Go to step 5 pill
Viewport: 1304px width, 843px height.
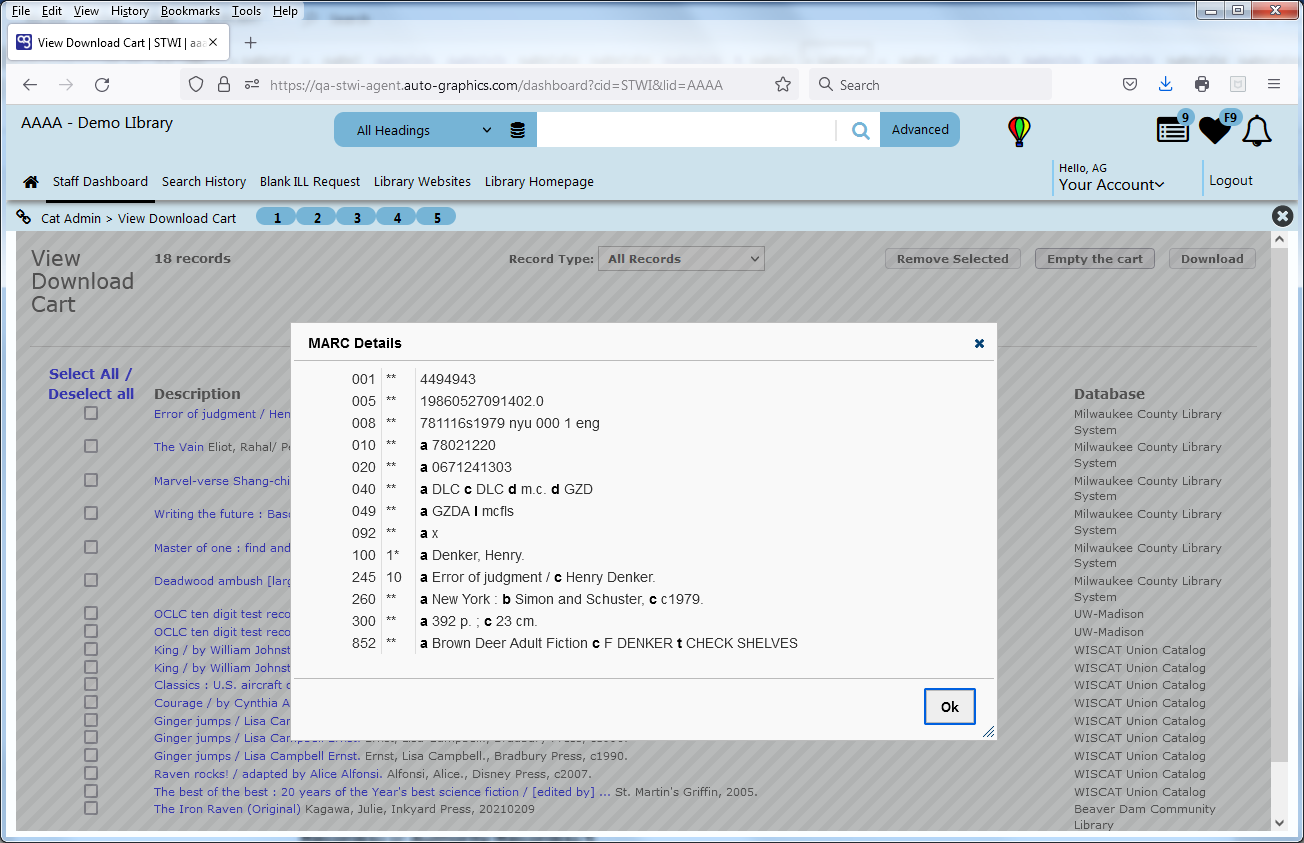tap(437, 217)
